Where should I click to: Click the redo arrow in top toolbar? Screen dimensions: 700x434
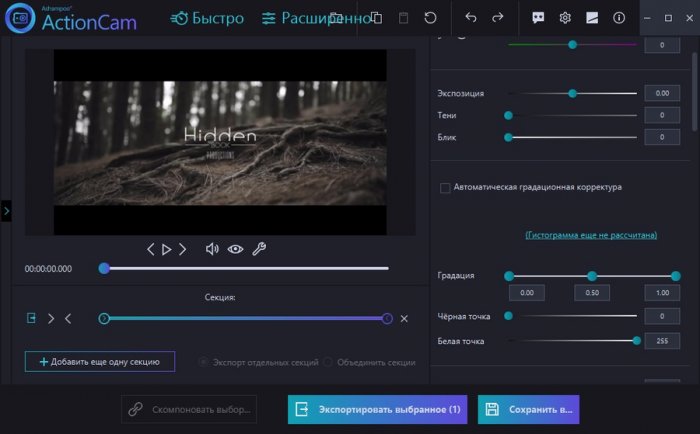point(498,18)
